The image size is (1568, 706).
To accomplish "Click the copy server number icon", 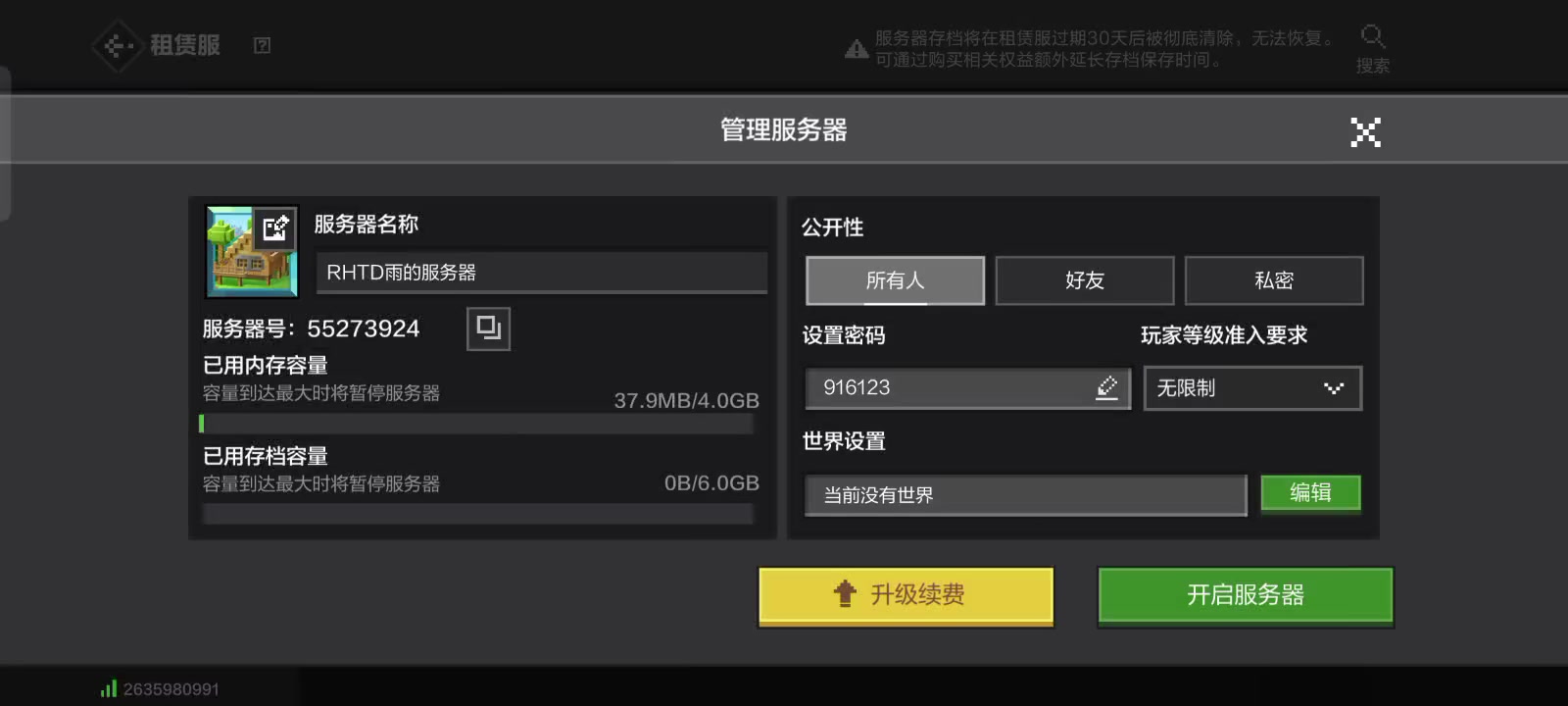I will [x=488, y=328].
